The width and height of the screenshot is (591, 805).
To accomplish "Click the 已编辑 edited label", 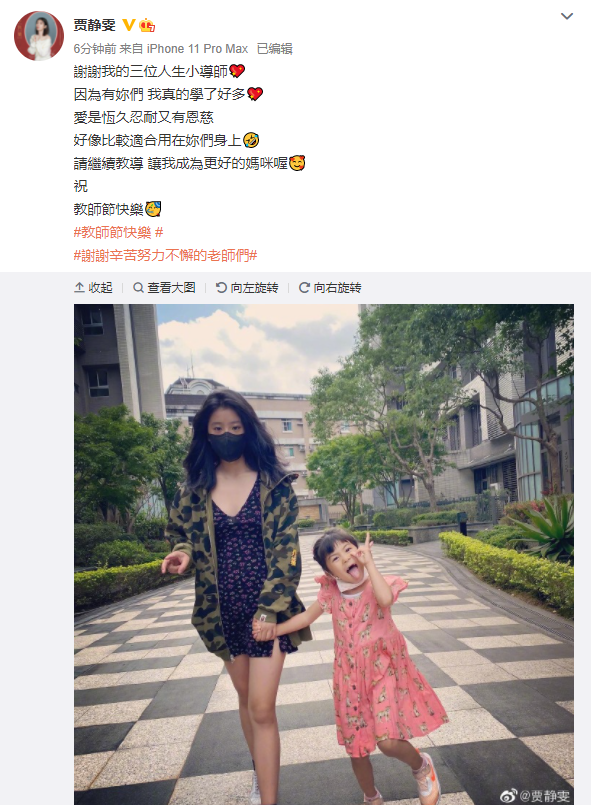I will [275, 49].
